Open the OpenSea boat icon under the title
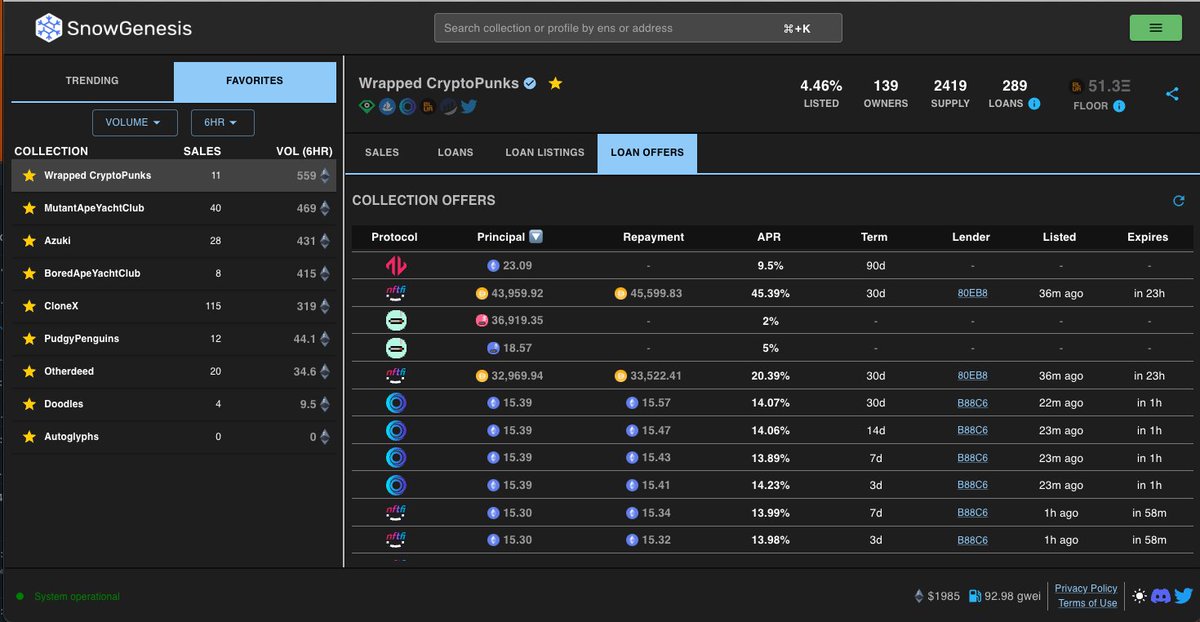 pyautogui.click(x=387, y=106)
